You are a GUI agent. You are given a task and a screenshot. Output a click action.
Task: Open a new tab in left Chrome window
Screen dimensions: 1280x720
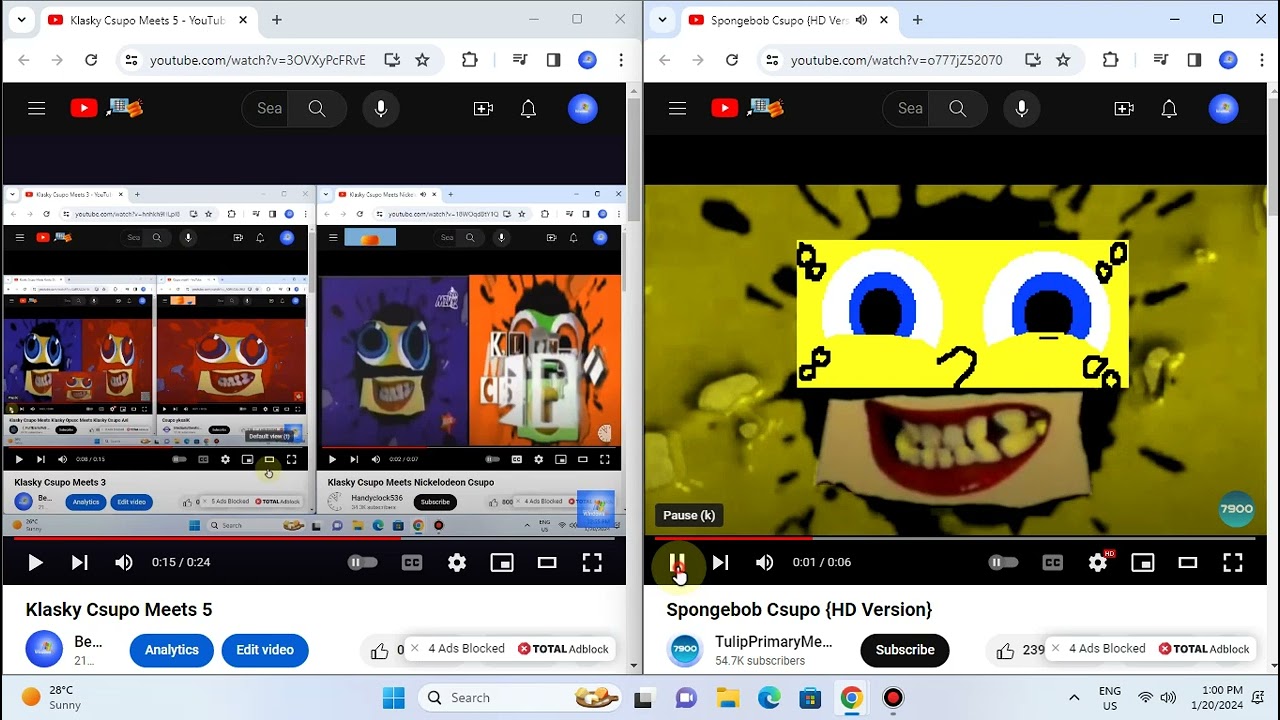[x=277, y=20]
